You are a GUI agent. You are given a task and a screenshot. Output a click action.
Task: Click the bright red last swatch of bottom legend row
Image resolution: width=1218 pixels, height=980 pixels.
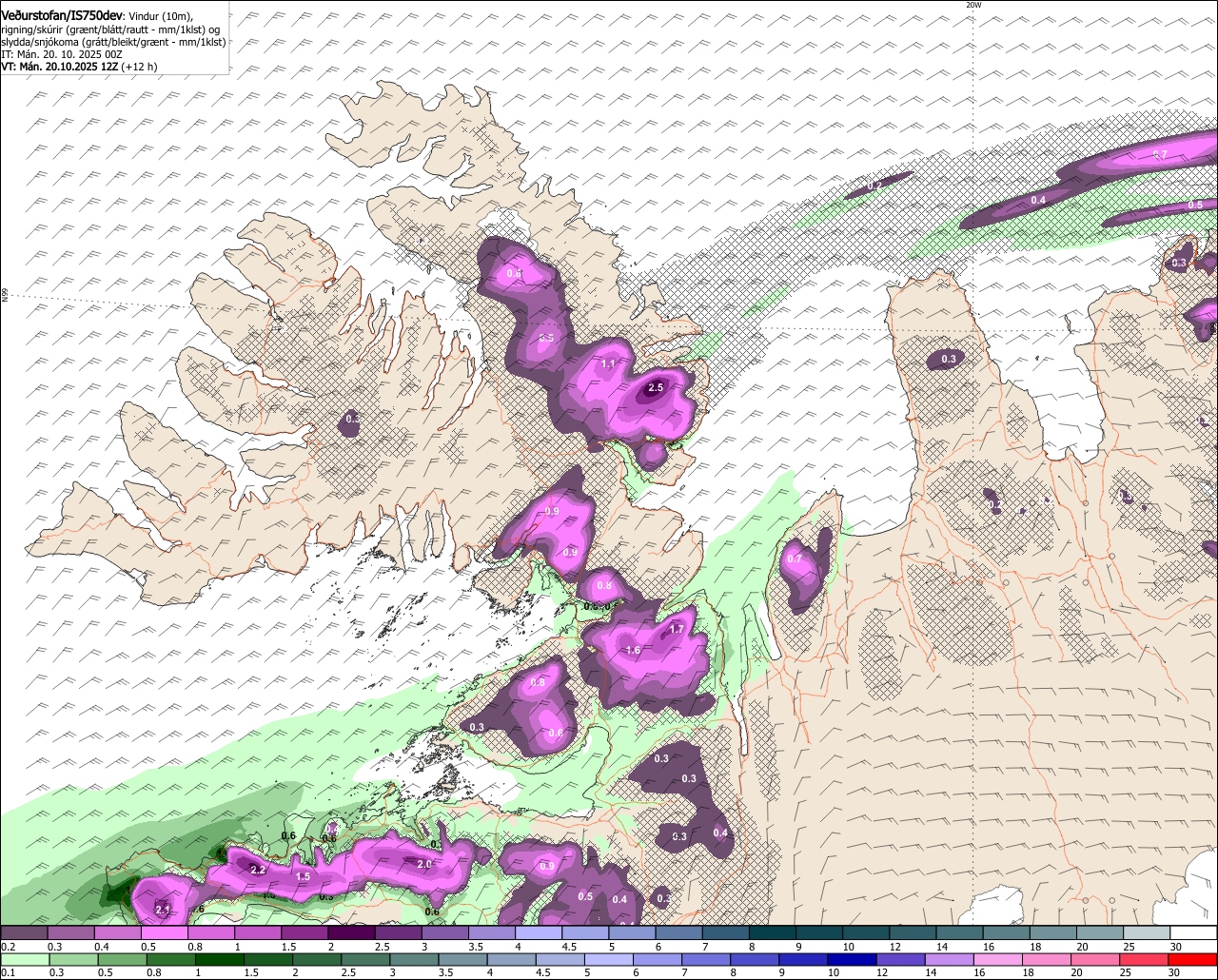(x=1194, y=960)
